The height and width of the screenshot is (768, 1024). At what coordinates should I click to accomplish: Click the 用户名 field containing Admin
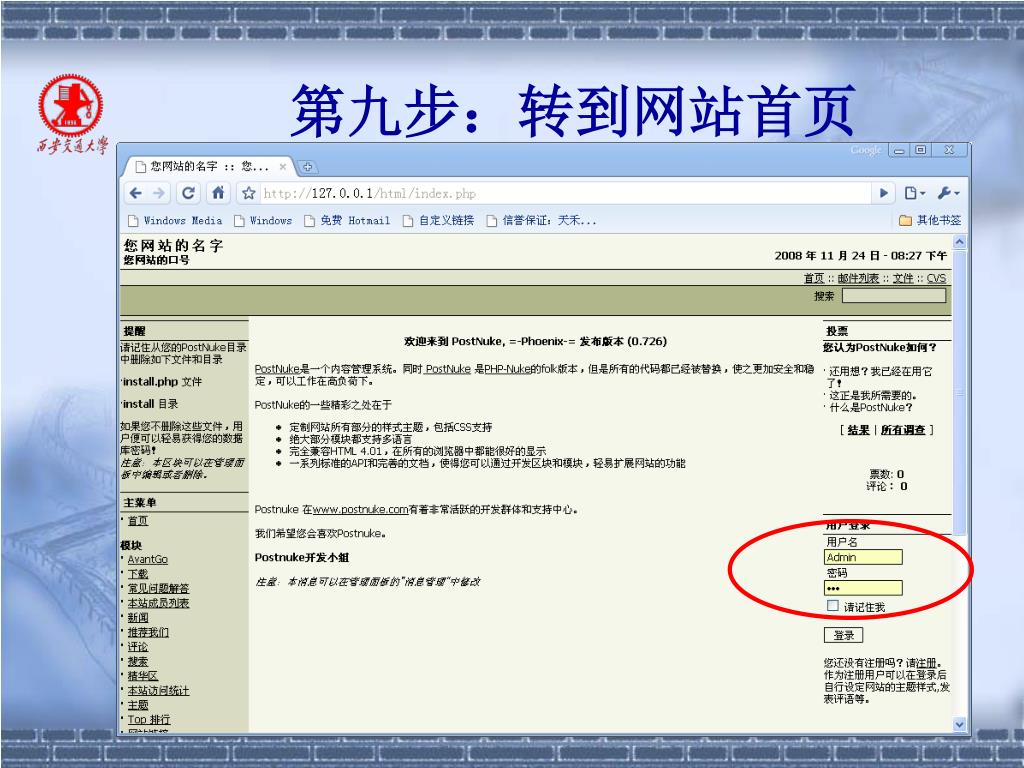[x=863, y=557]
